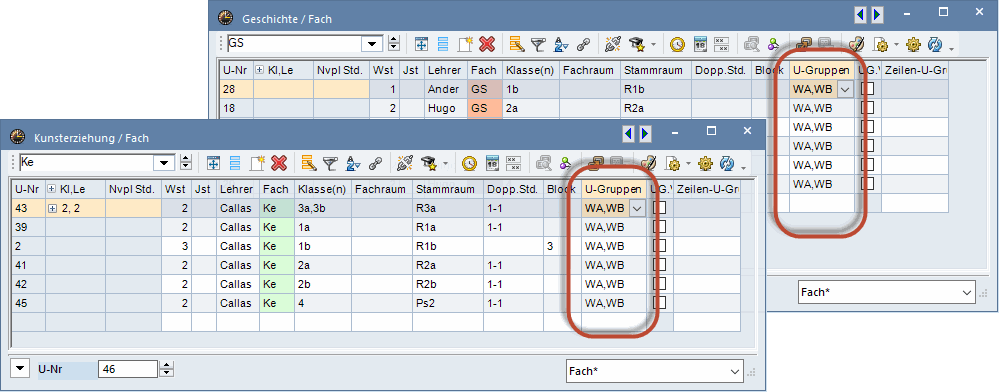The image size is (999, 392).
Task: Select the red GS subject cell of lesson 18
Action: (485, 108)
